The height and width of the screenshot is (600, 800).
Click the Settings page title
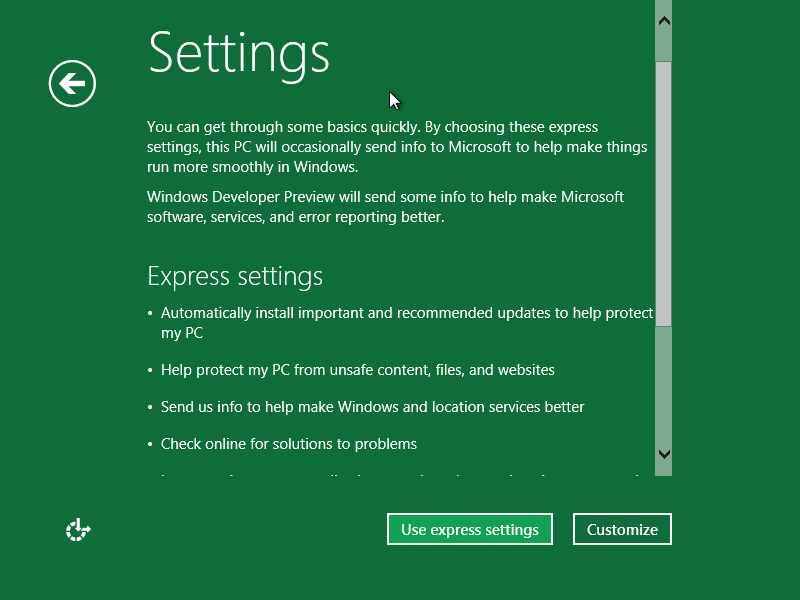tap(239, 54)
